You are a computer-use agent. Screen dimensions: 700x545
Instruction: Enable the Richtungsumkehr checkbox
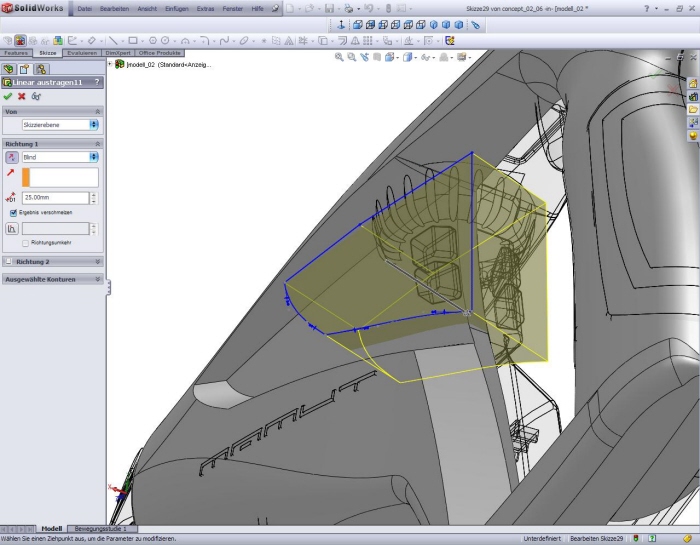[x=25, y=243]
